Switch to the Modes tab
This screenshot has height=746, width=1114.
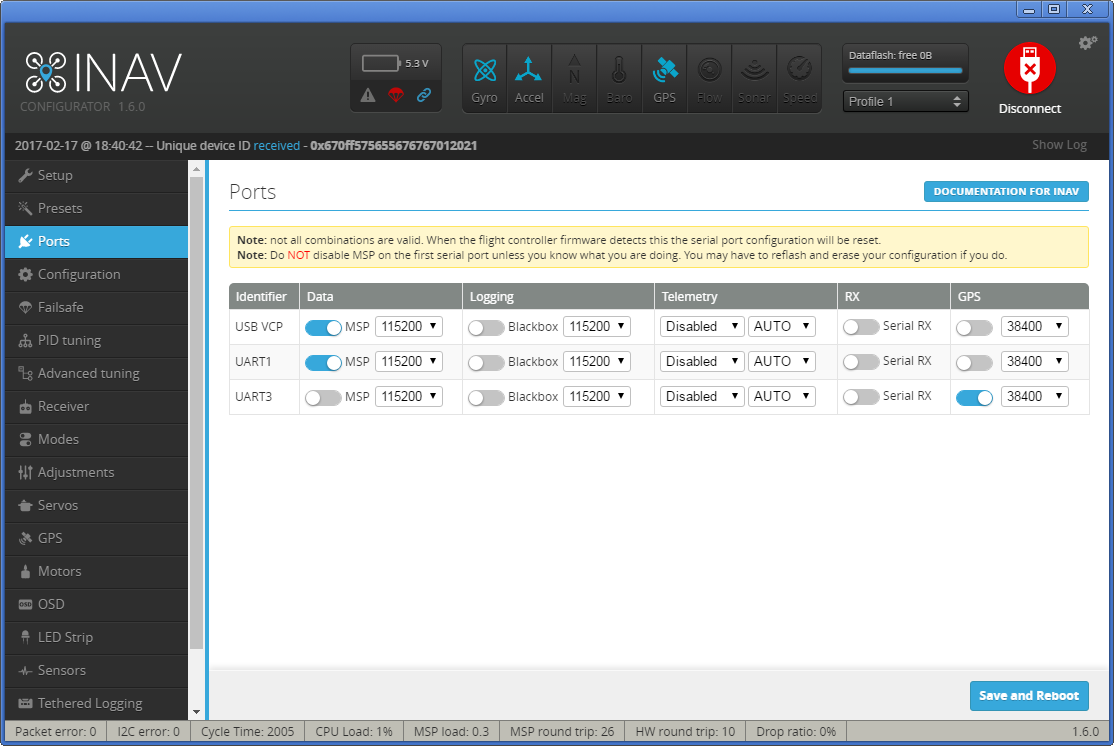(97, 439)
